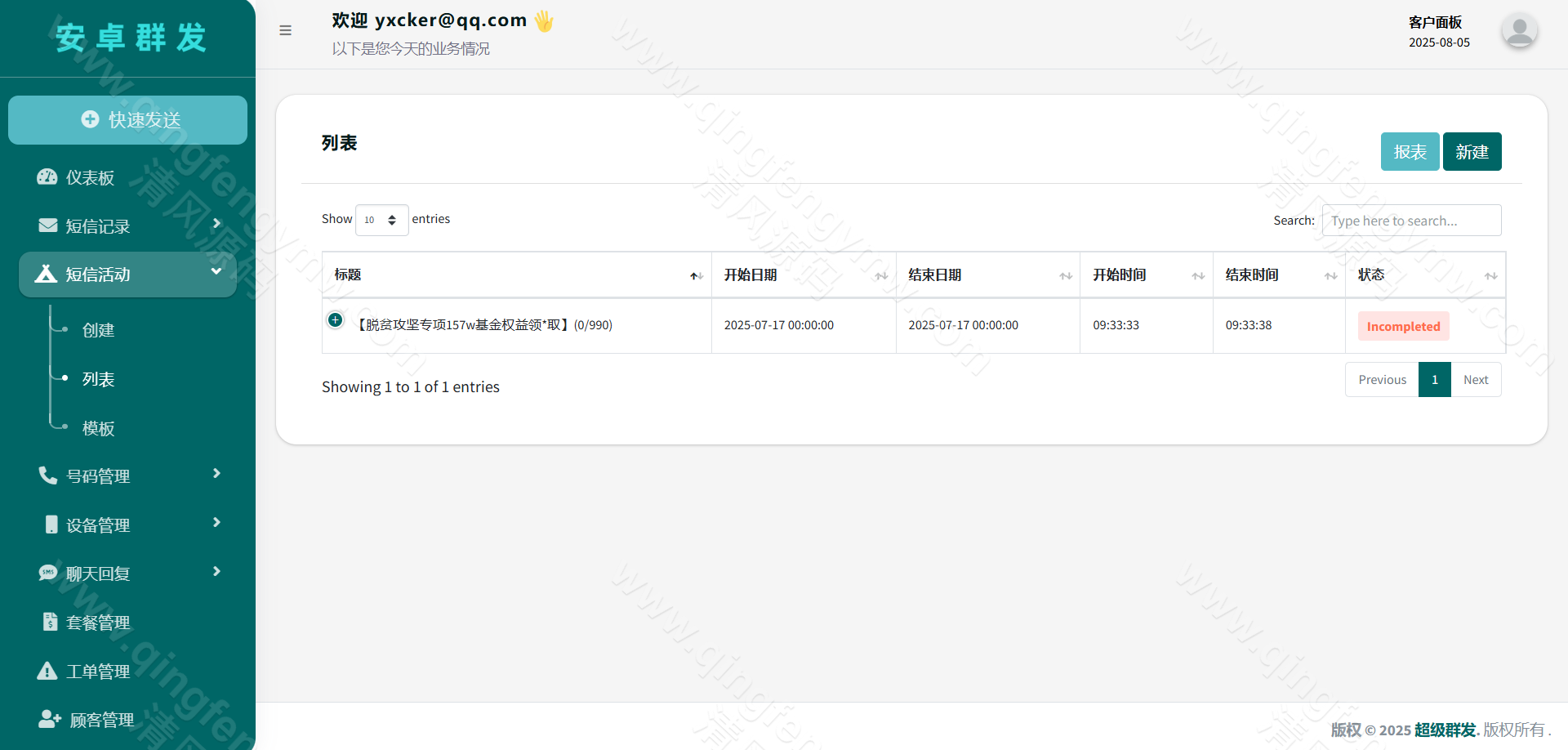The height and width of the screenshot is (750, 1568).
Task: Click the 设备管理 device icon
Action: point(51,525)
